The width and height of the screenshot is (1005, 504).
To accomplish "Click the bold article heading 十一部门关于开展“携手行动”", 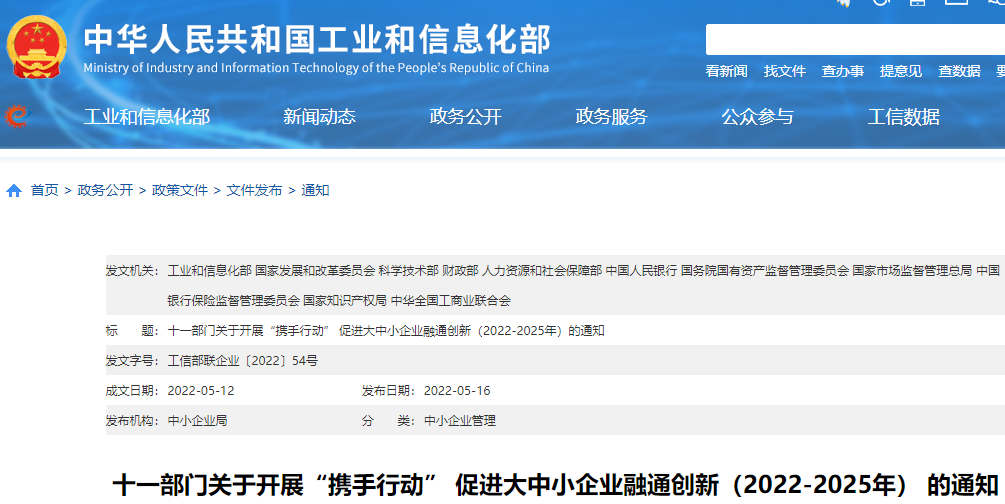I will (x=555, y=485).
